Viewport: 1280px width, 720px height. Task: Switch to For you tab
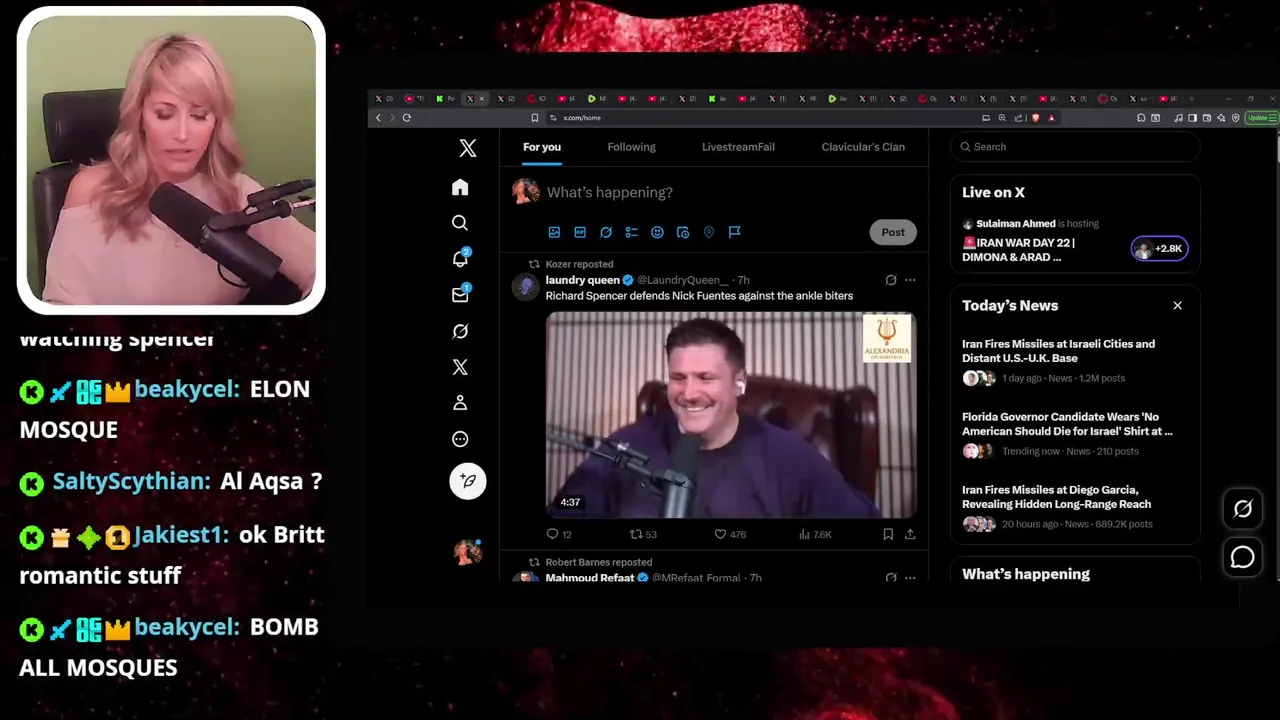(x=542, y=147)
